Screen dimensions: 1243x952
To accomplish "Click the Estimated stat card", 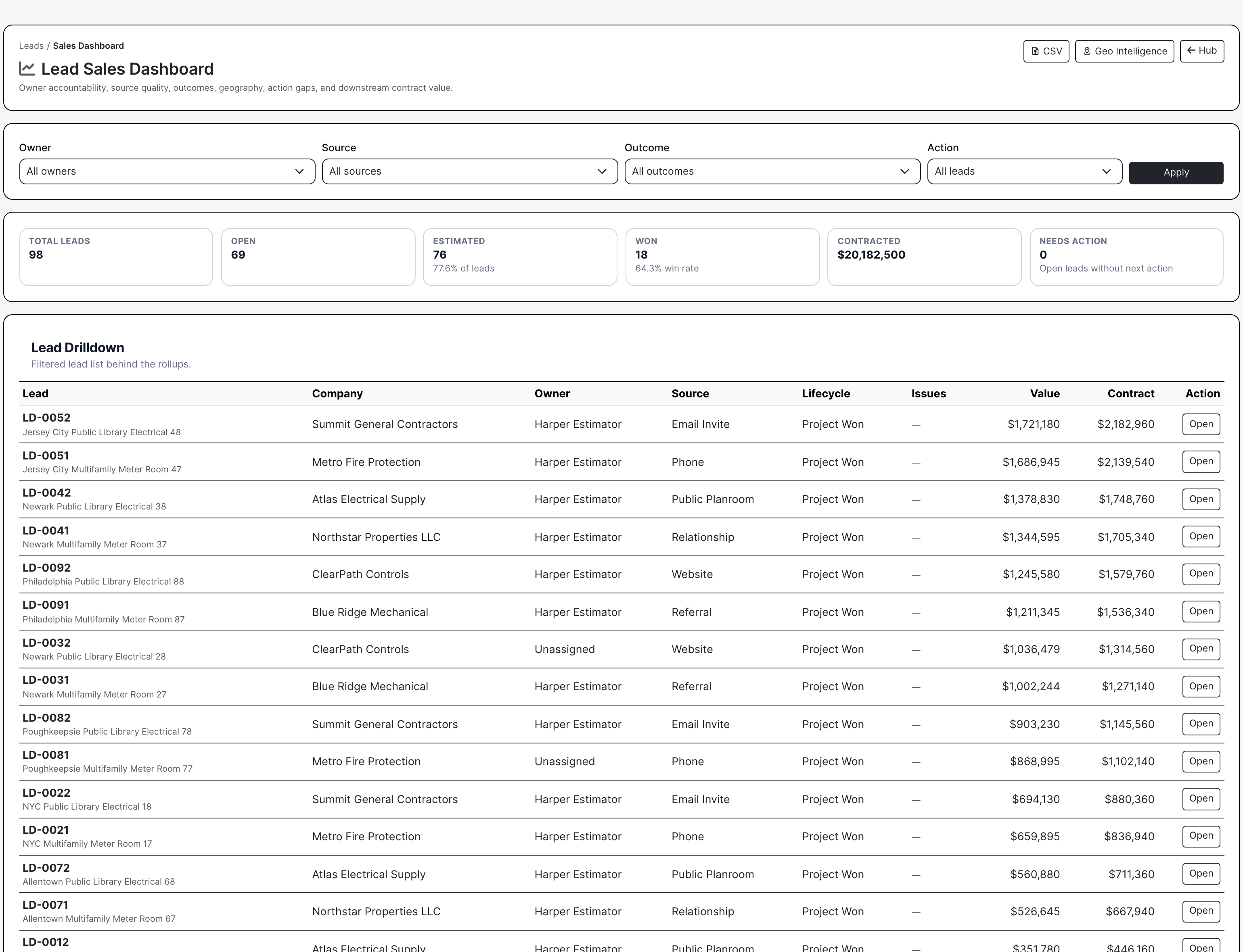I will point(520,257).
